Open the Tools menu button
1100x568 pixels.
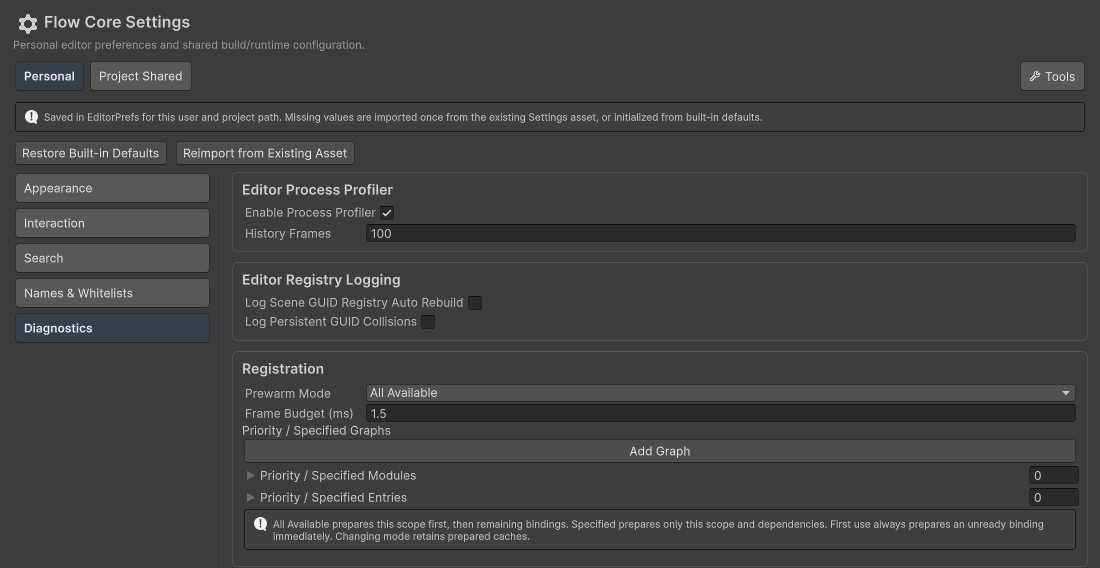[1052, 76]
